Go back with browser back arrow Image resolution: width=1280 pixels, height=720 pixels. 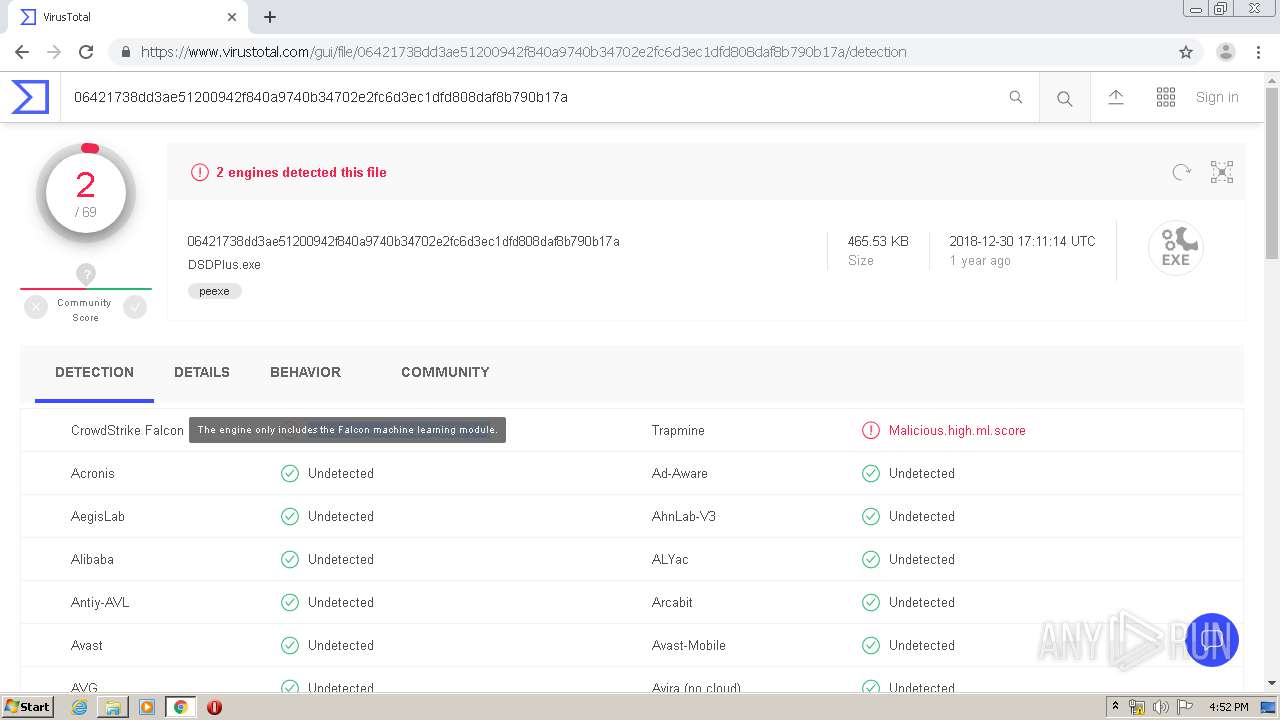coord(22,52)
